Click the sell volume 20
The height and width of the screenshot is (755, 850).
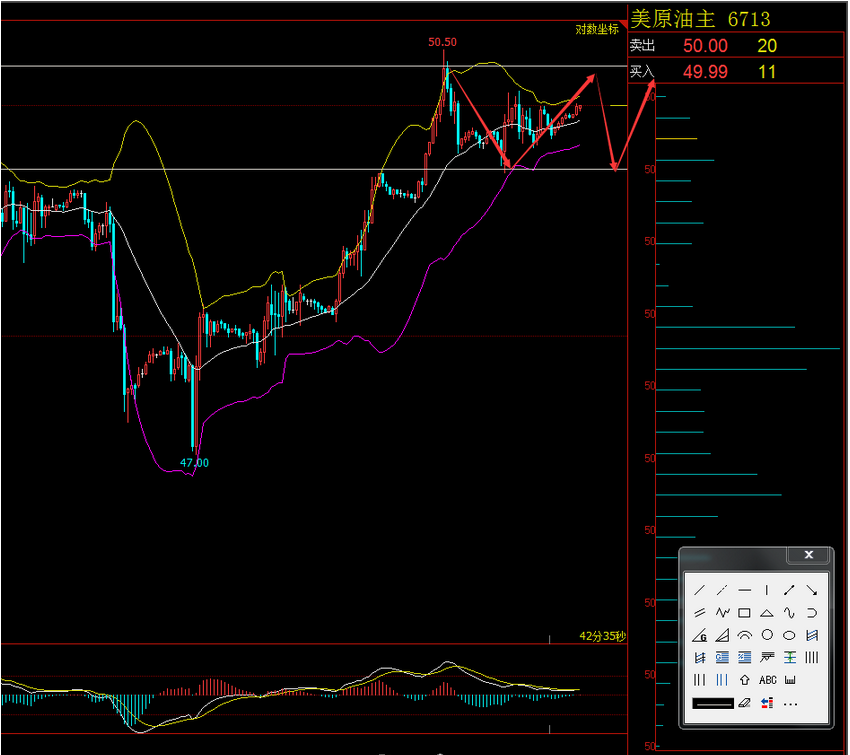(767, 46)
